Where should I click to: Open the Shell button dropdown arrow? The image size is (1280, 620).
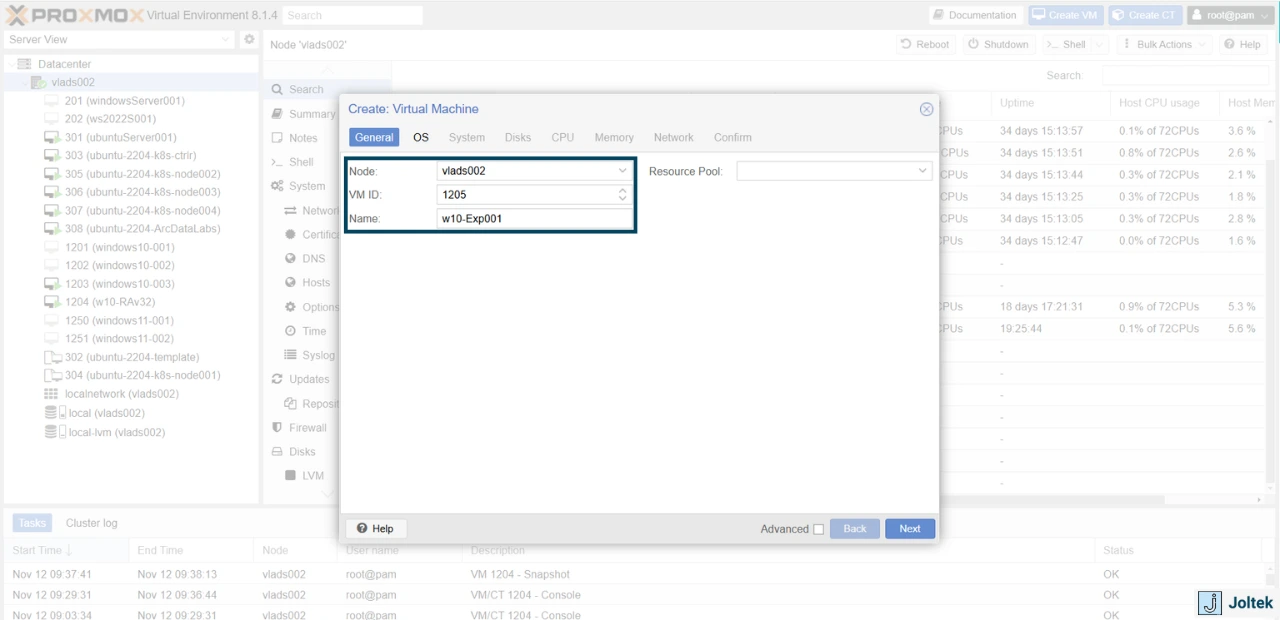pos(1099,44)
